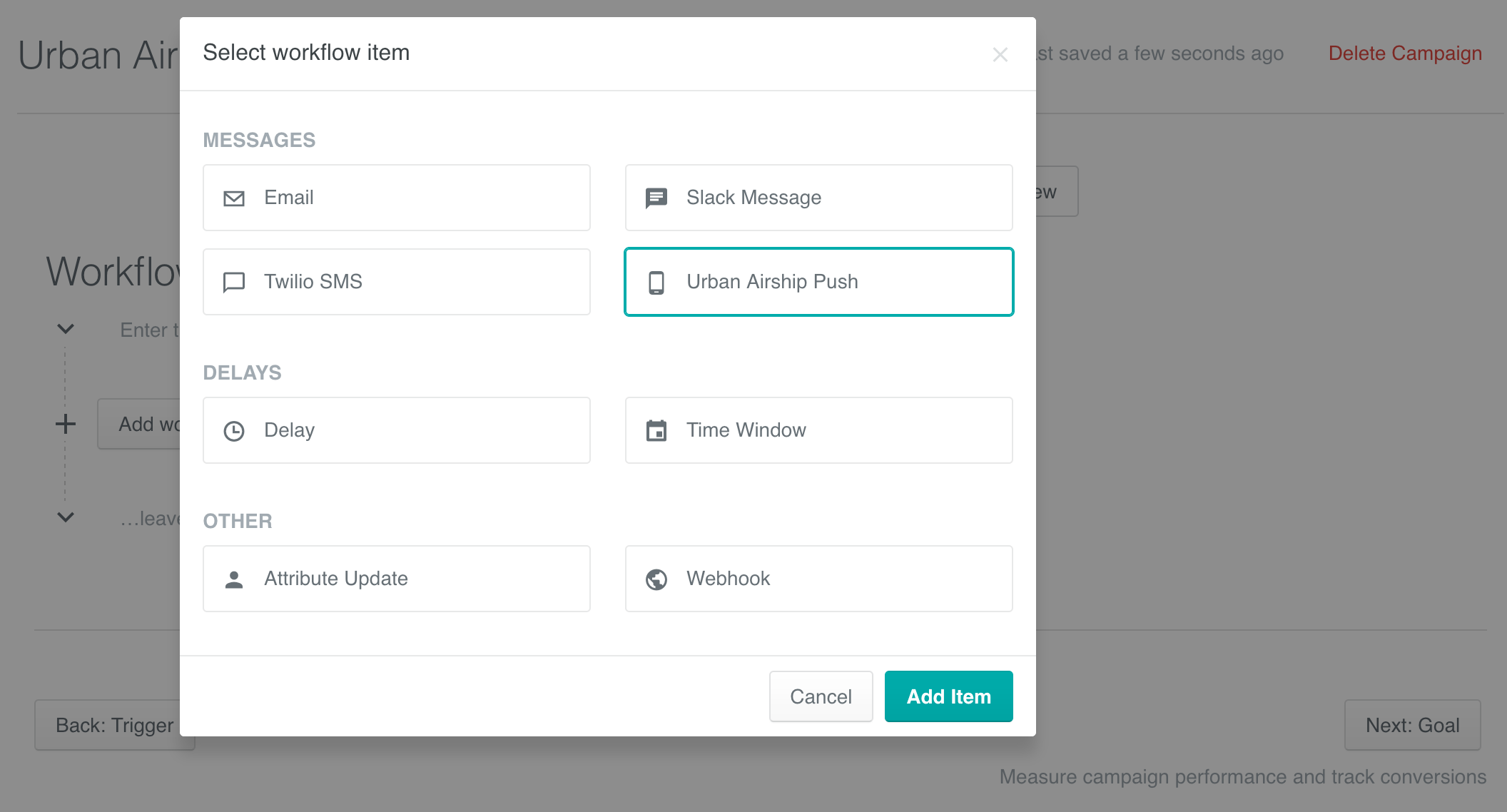Expand the leave workflow chevron
The width and height of the screenshot is (1507, 812).
[x=66, y=517]
